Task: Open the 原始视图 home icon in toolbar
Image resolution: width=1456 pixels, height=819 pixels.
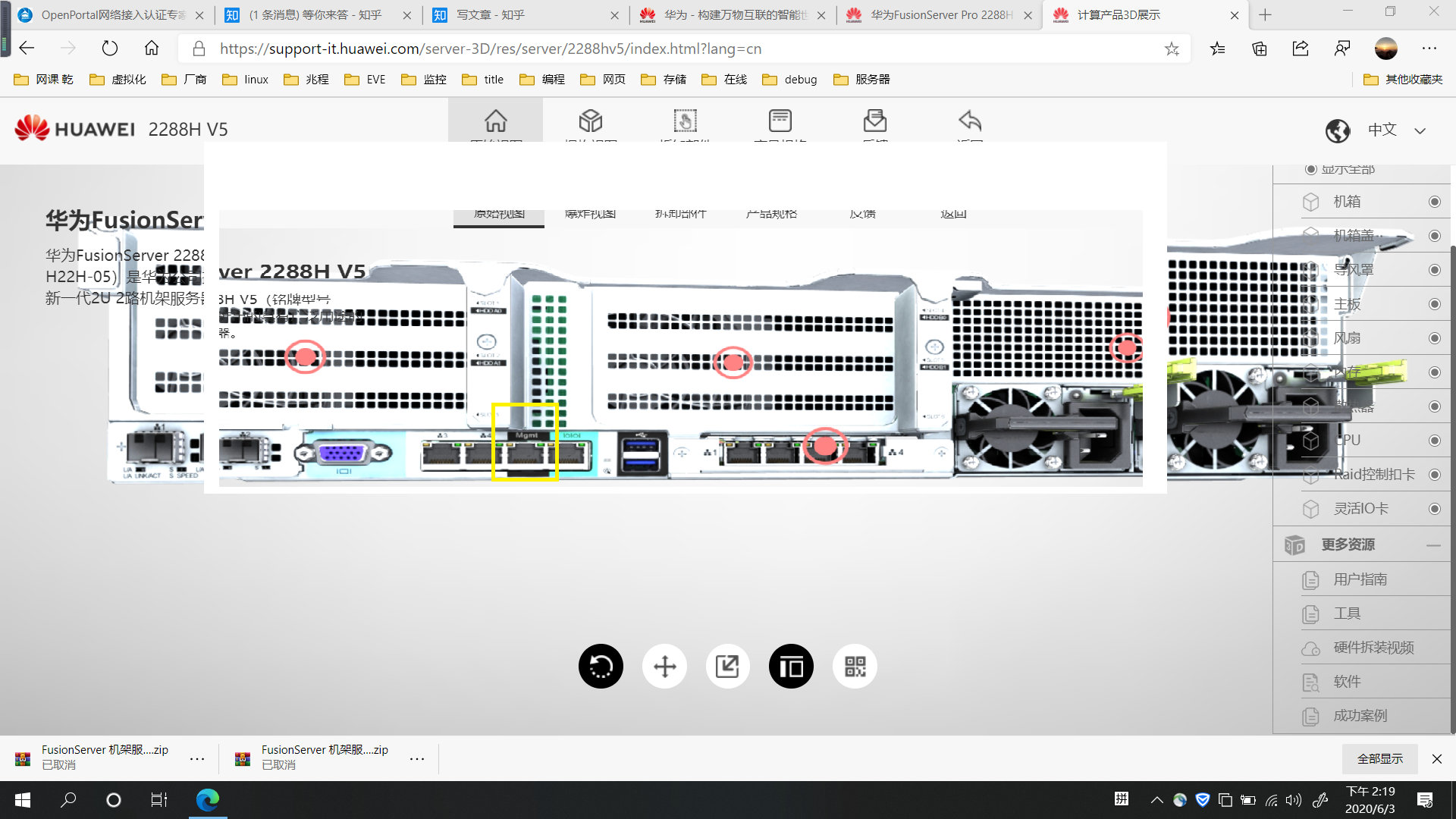Action: (495, 121)
